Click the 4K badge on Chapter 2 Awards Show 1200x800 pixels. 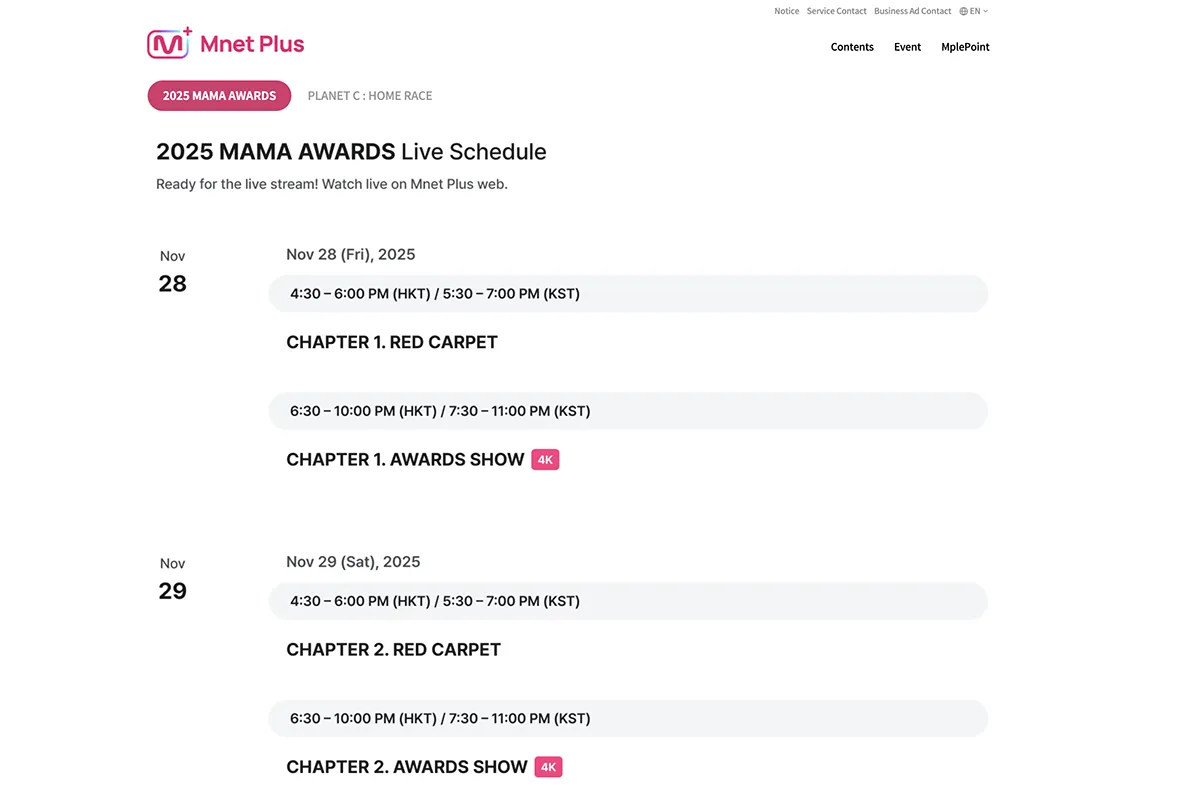click(x=548, y=766)
